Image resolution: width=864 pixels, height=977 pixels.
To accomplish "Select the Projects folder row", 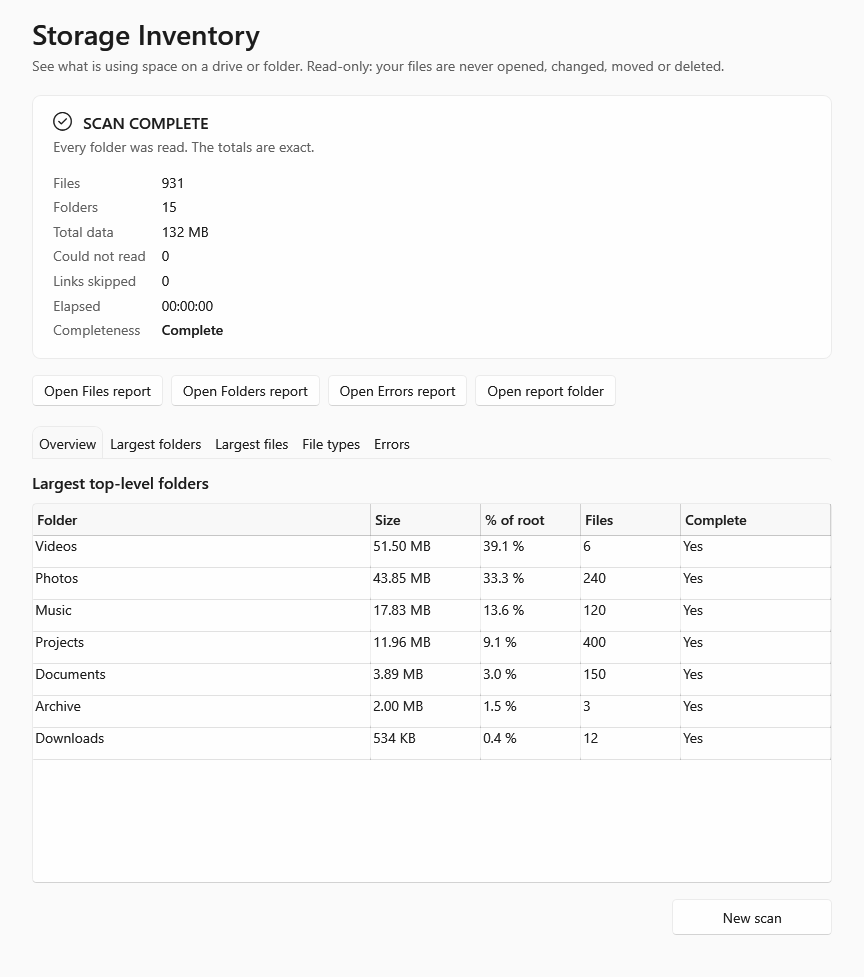I will click(432, 647).
